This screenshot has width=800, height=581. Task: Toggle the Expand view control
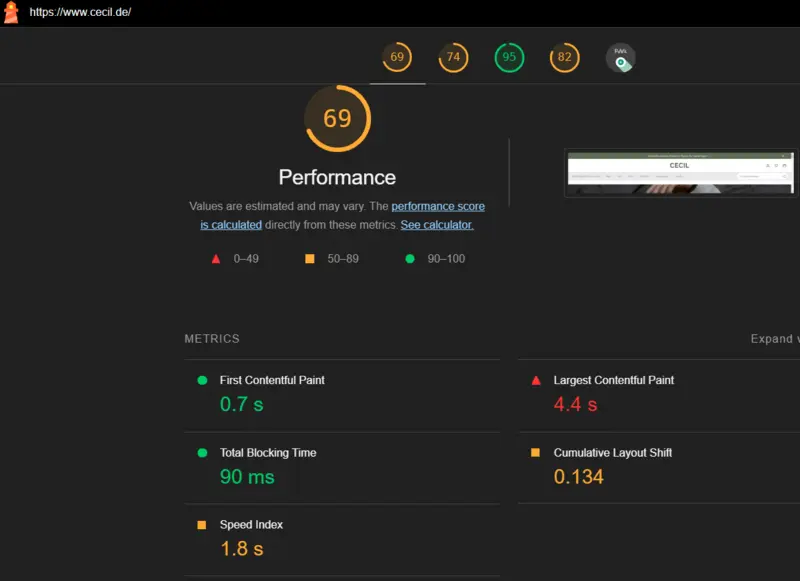(x=774, y=339)
